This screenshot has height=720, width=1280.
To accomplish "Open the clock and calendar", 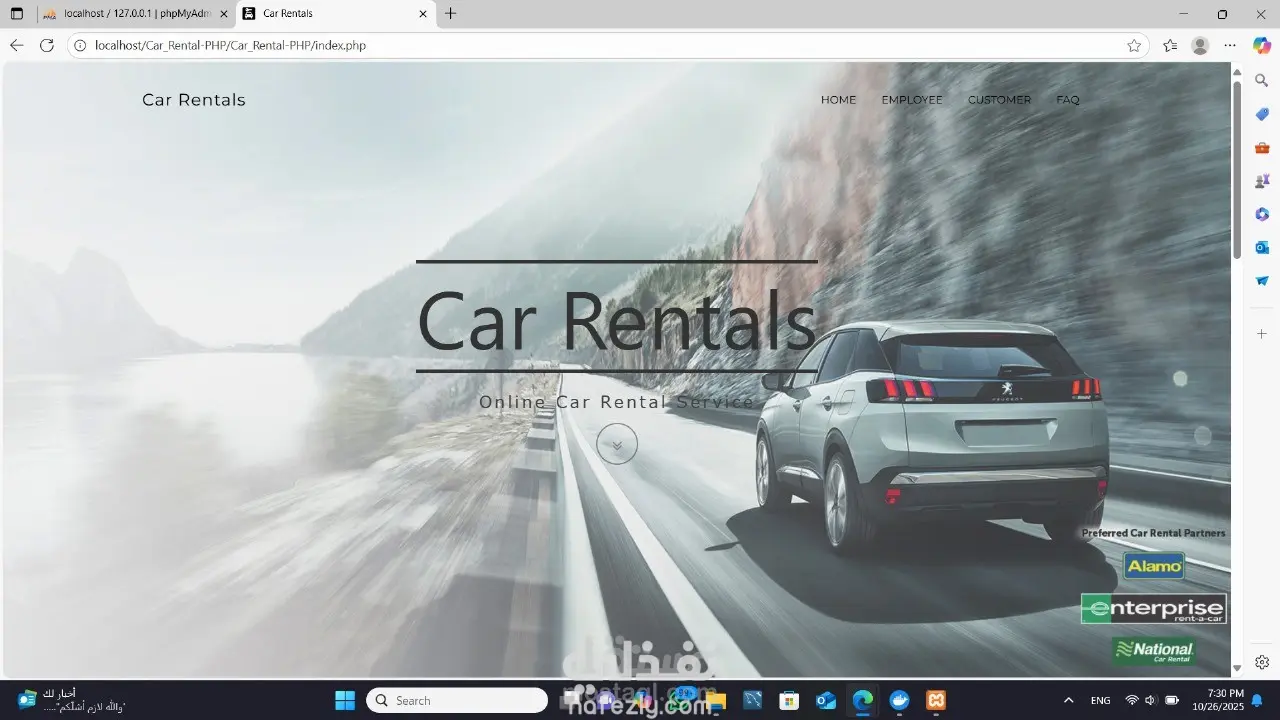I will [1217, 700].
